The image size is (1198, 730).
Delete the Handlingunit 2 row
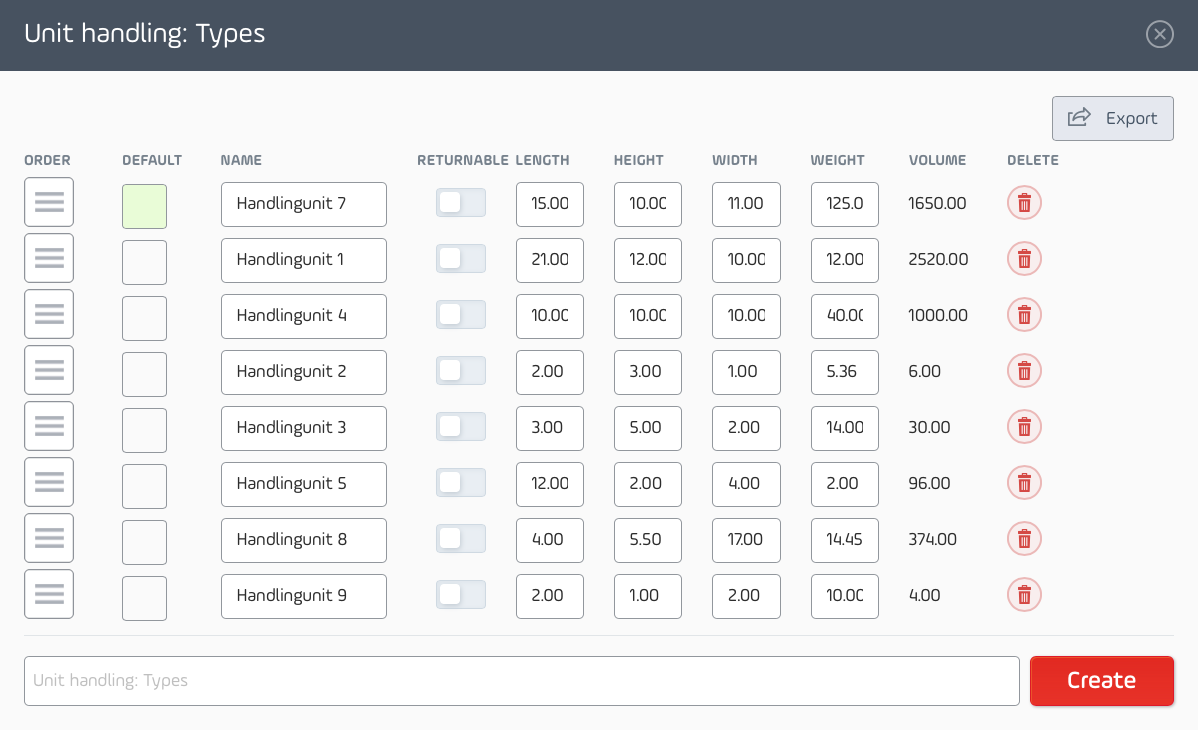(x=1024, y=371)
